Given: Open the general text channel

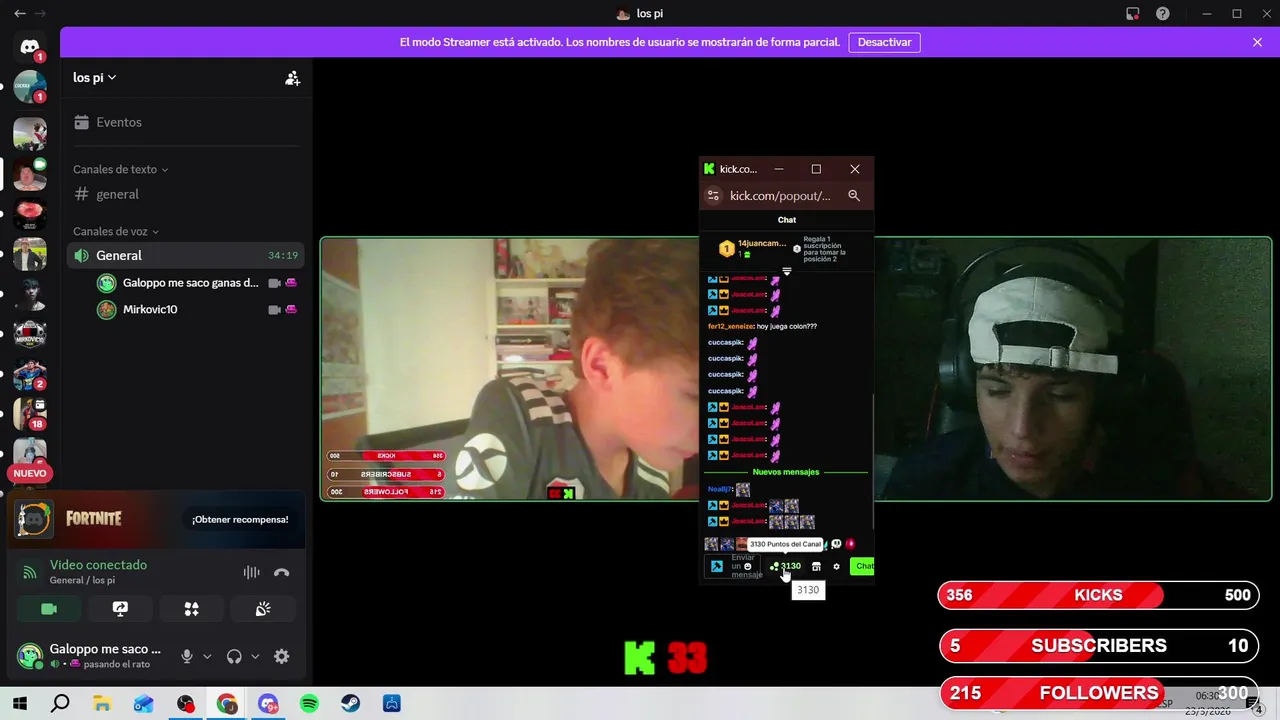Looking at the screenshot, I should tap(186, 194).
